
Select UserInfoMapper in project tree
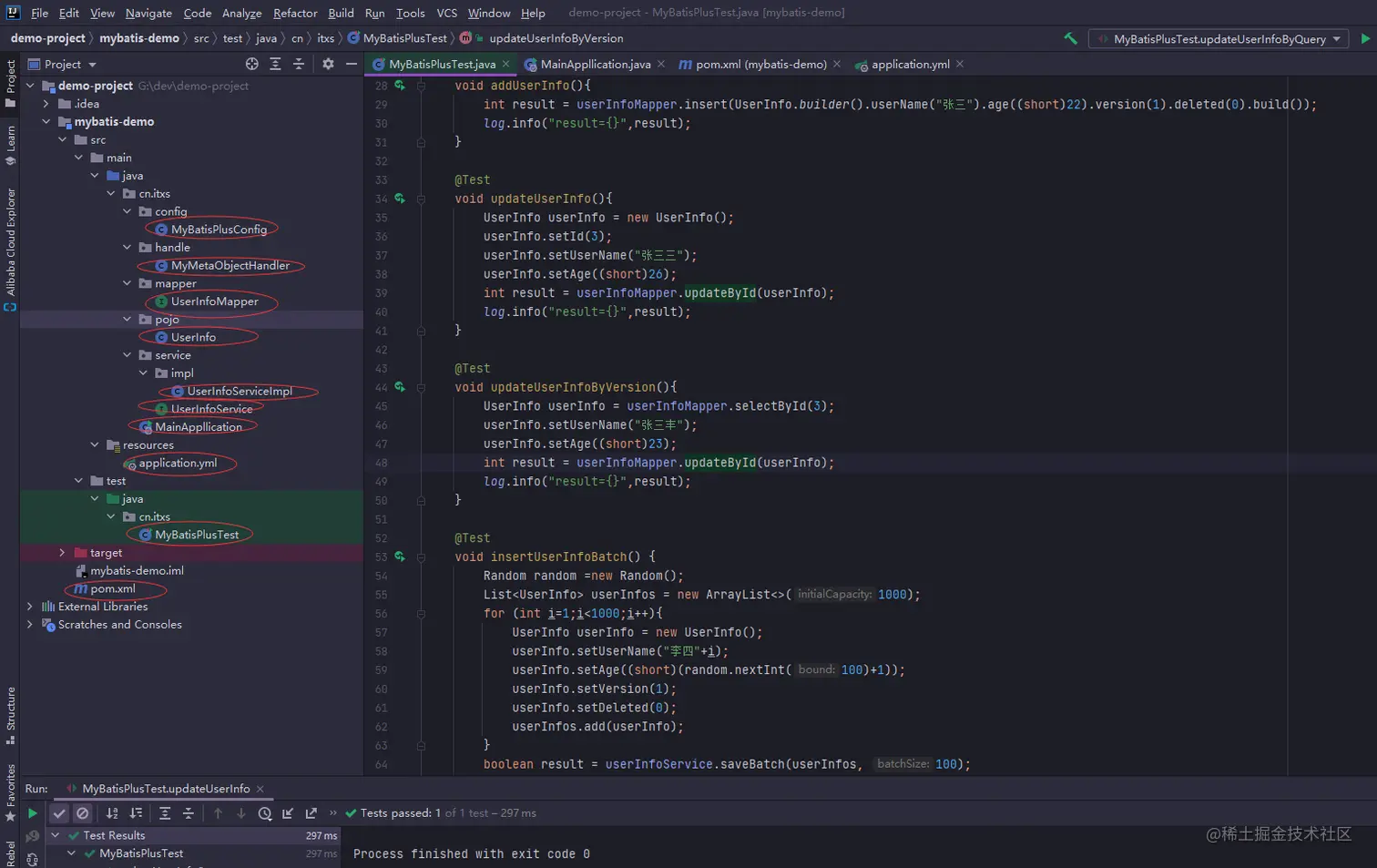pos(214,301)
